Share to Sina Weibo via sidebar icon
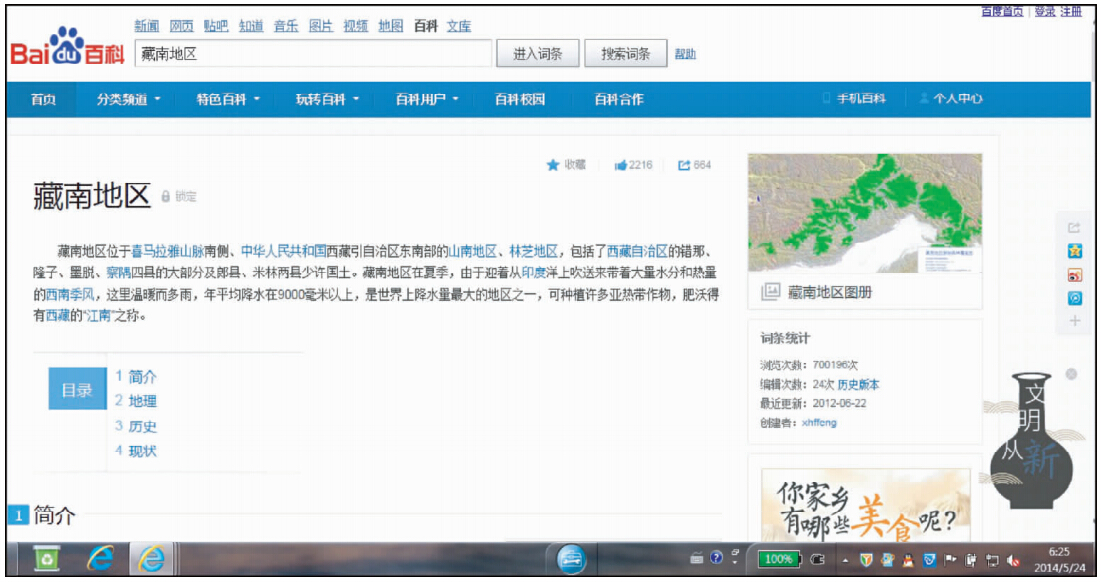This screenshot has width=1101, height=582. pos(1075,275)
